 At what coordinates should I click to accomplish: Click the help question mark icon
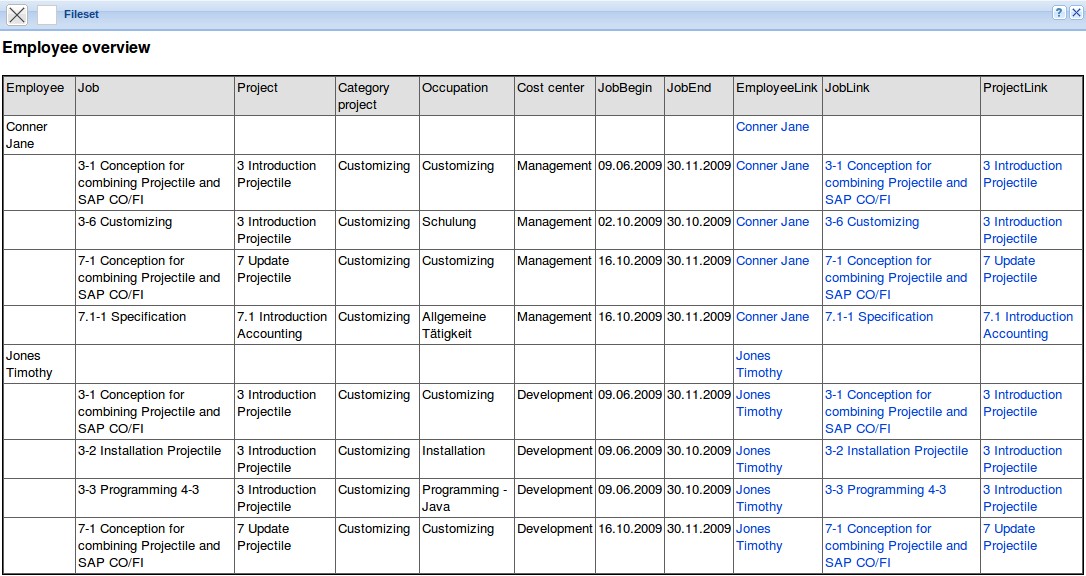click(x=1059, y=13)
